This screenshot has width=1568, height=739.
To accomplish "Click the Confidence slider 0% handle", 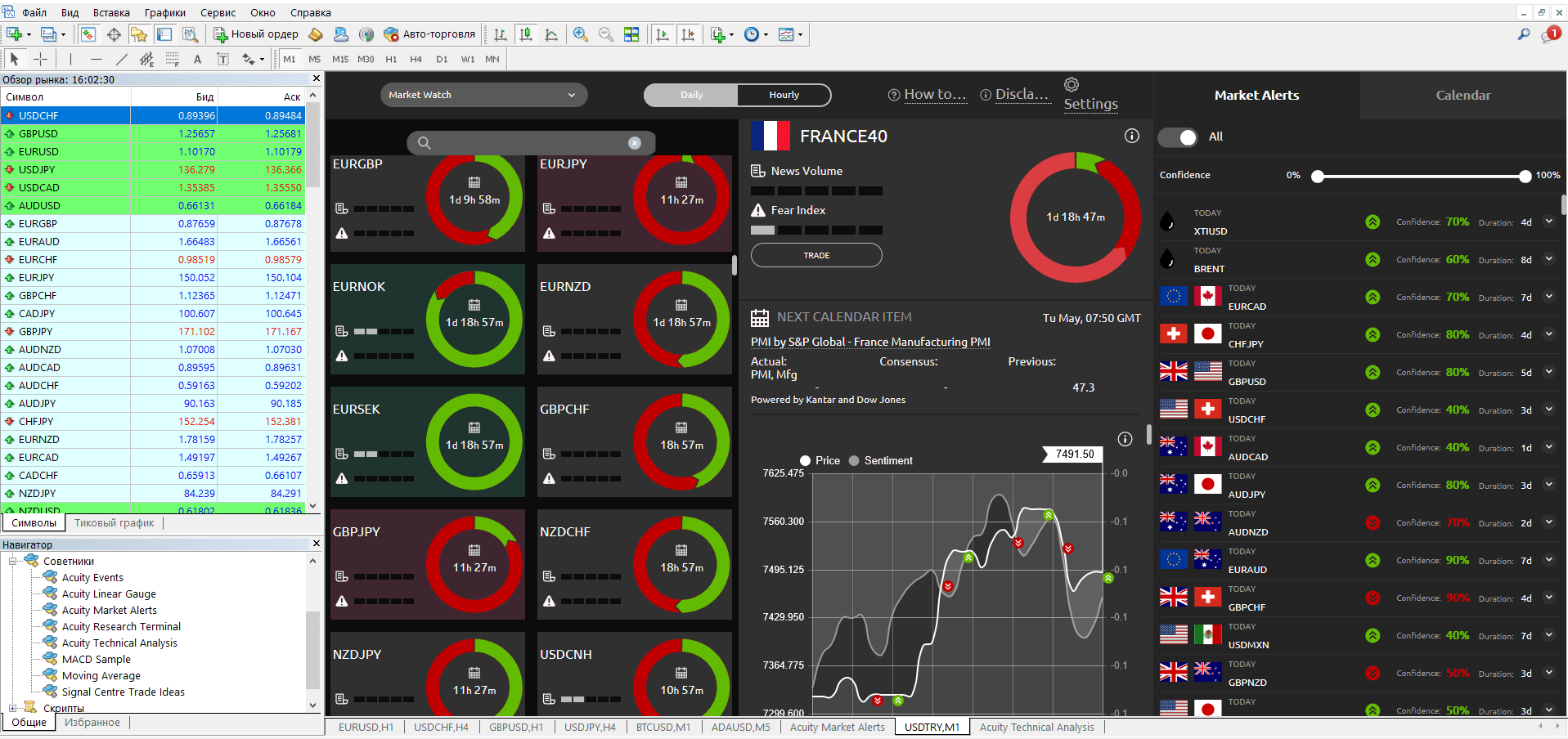I will click(1318, 176).
